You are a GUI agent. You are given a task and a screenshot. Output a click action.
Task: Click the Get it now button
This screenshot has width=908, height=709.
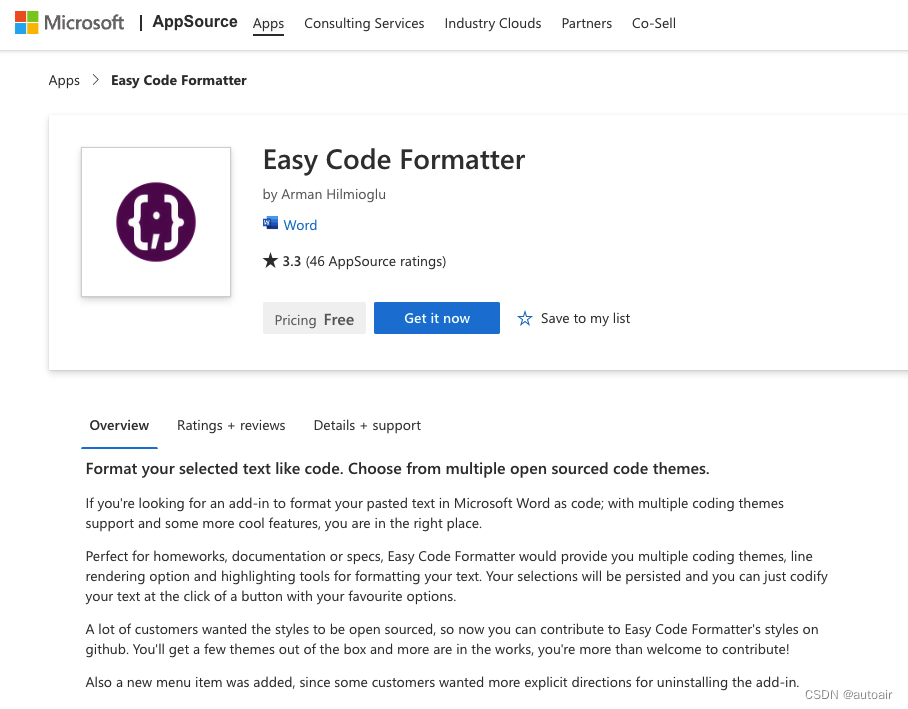436,318
